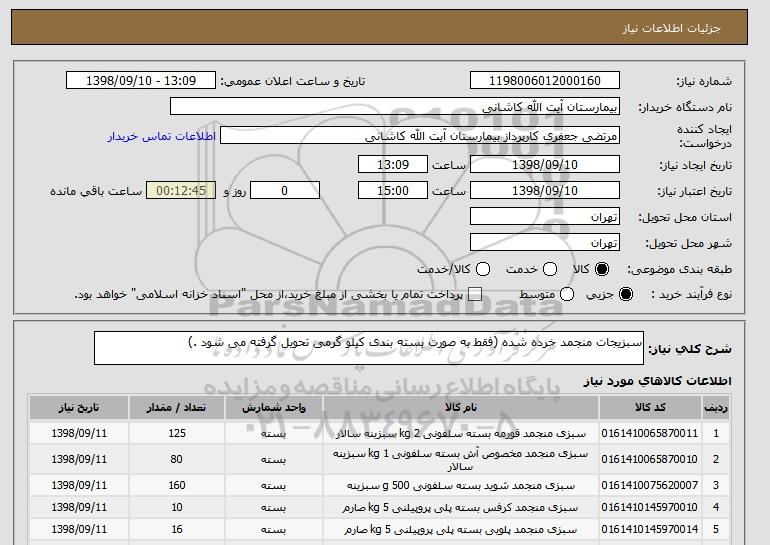Select the کالا radio button

point(602,269)
